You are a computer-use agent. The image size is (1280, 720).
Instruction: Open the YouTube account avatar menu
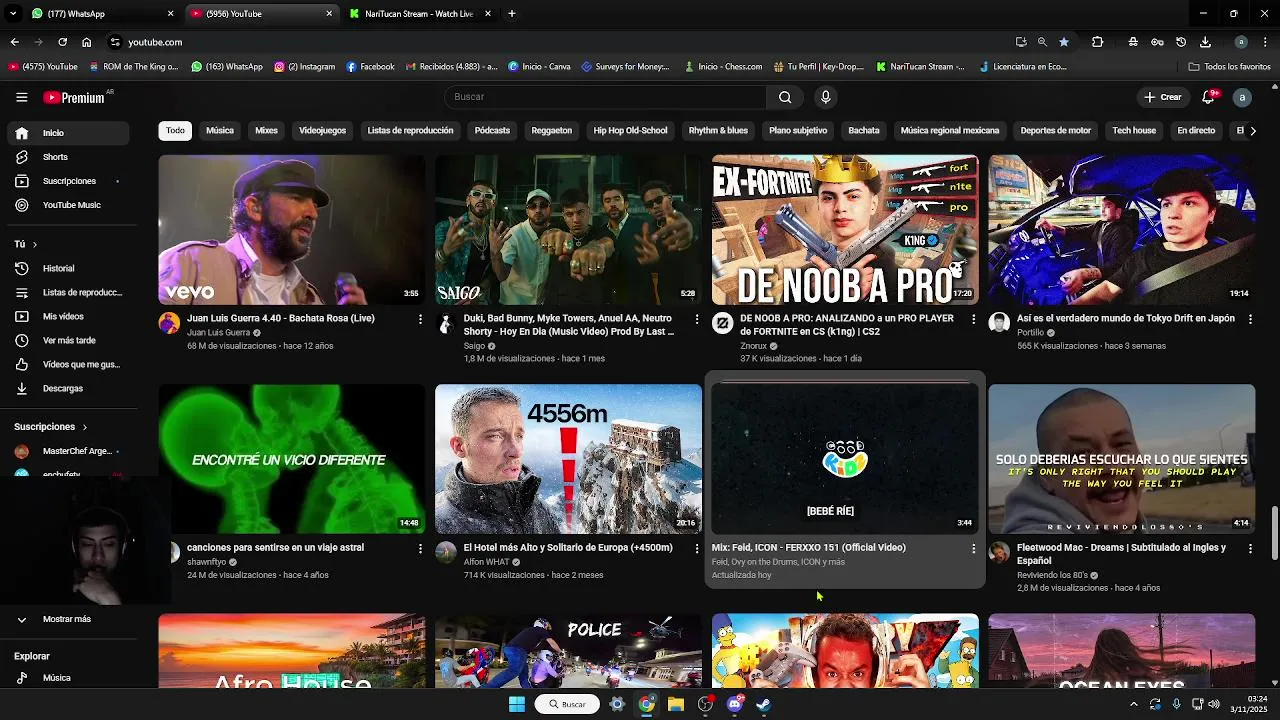click(x=1242, y=97)
